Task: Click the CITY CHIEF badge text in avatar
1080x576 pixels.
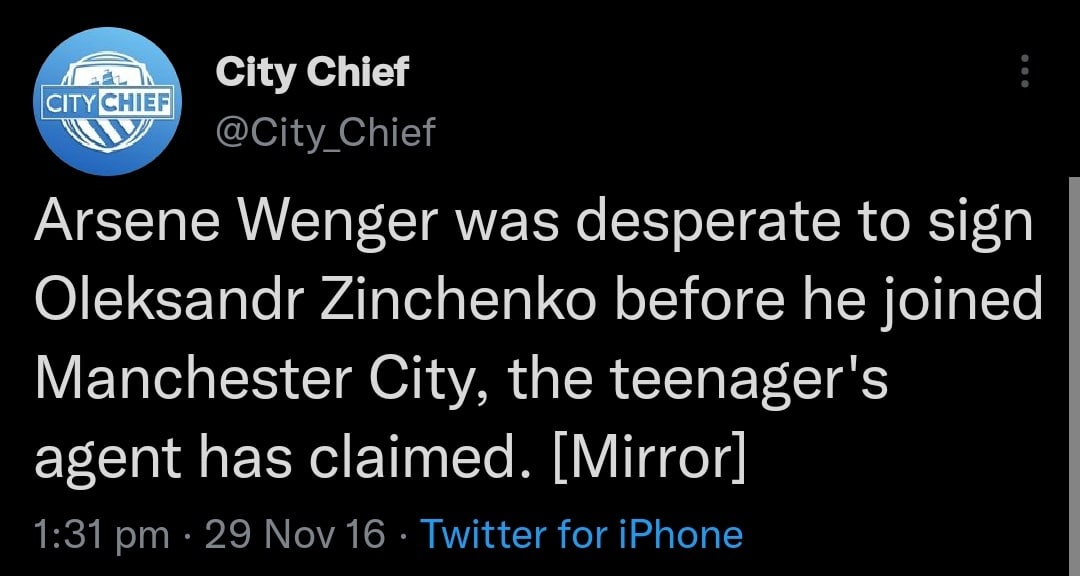Action: pyautogui.click(x=108, y=101)
